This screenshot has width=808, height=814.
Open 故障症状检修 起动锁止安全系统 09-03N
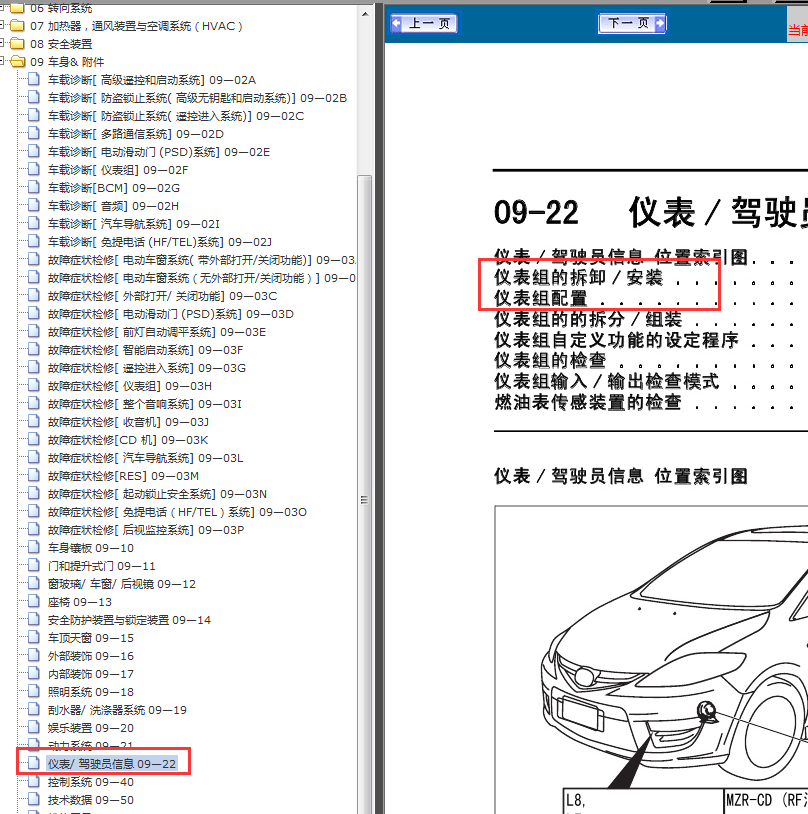[x=157, y=494]
